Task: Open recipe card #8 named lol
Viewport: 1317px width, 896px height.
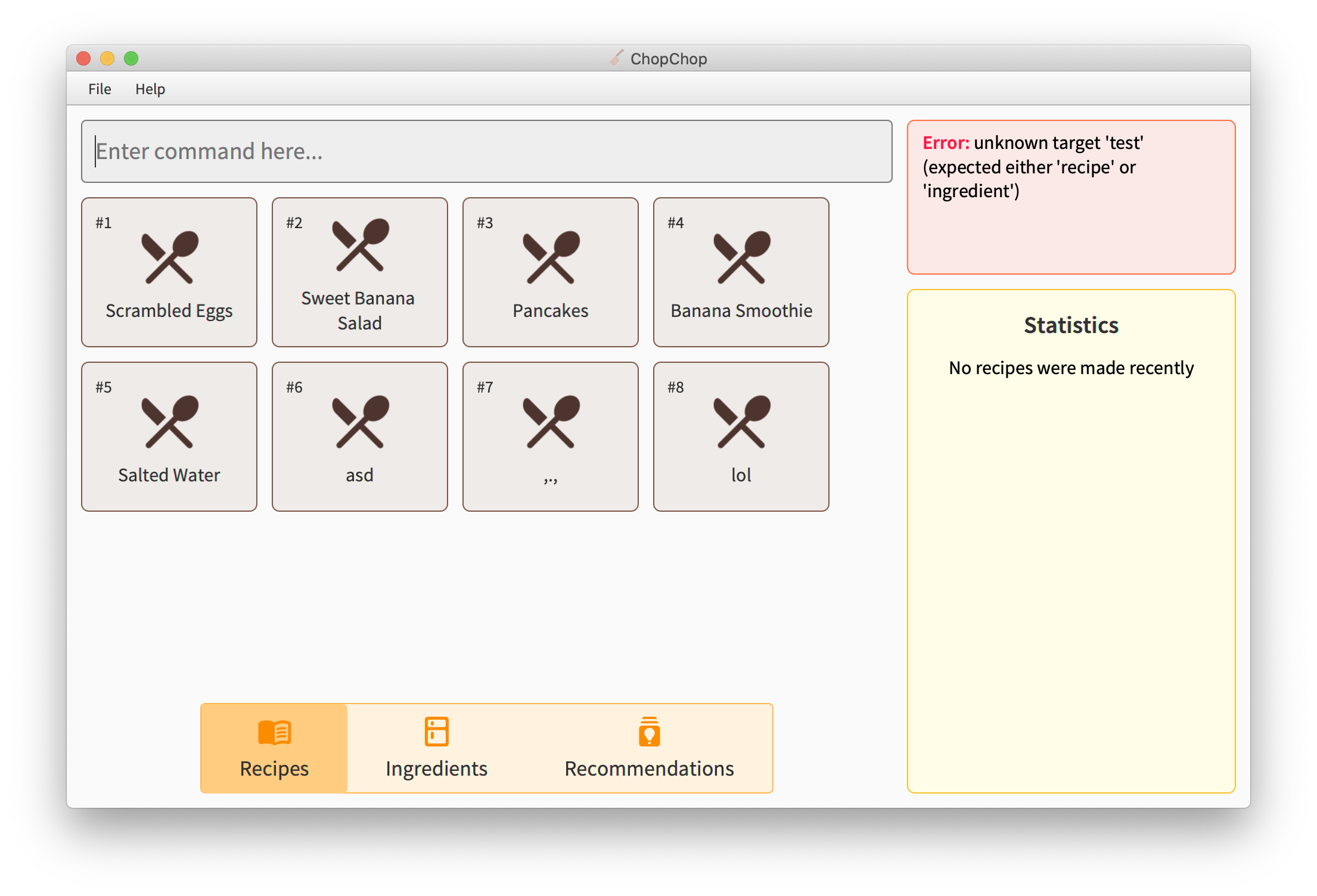Action: click(741, 437)
